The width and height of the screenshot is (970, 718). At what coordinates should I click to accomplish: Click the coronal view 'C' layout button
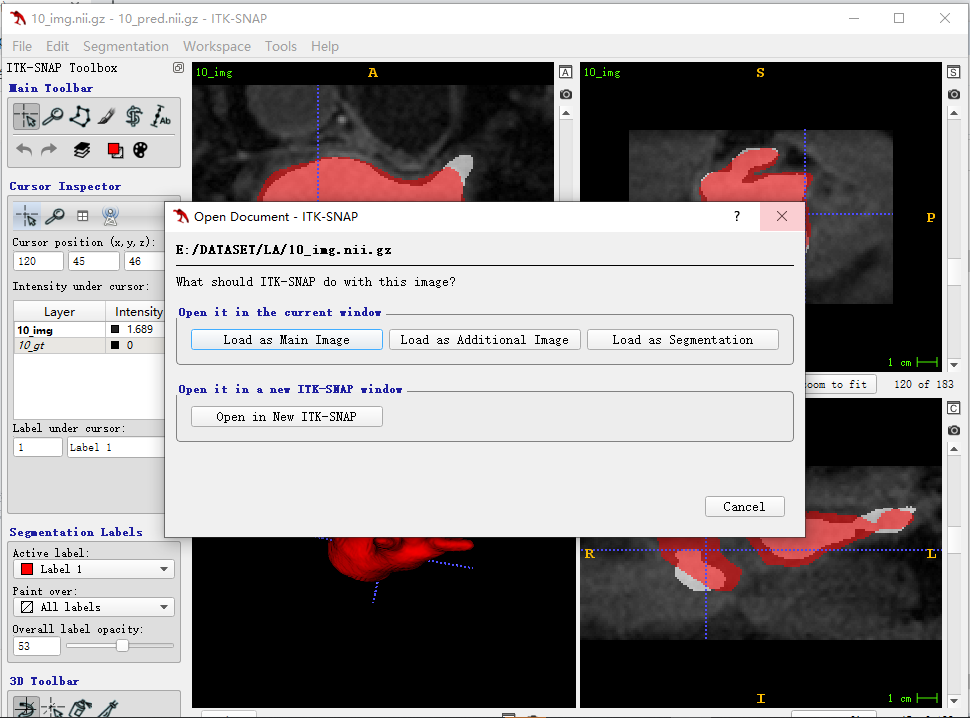[953, 408]
